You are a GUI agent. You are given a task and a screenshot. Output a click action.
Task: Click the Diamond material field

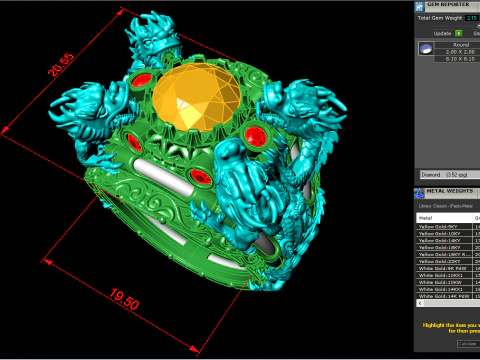pos(450,175)
